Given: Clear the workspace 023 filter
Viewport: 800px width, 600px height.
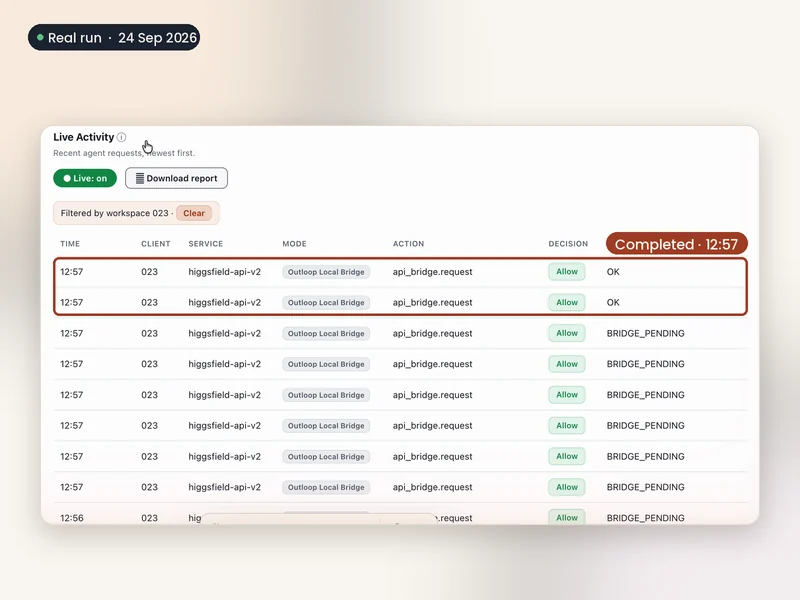Looking at the screenshot, I should coord(194,213).
